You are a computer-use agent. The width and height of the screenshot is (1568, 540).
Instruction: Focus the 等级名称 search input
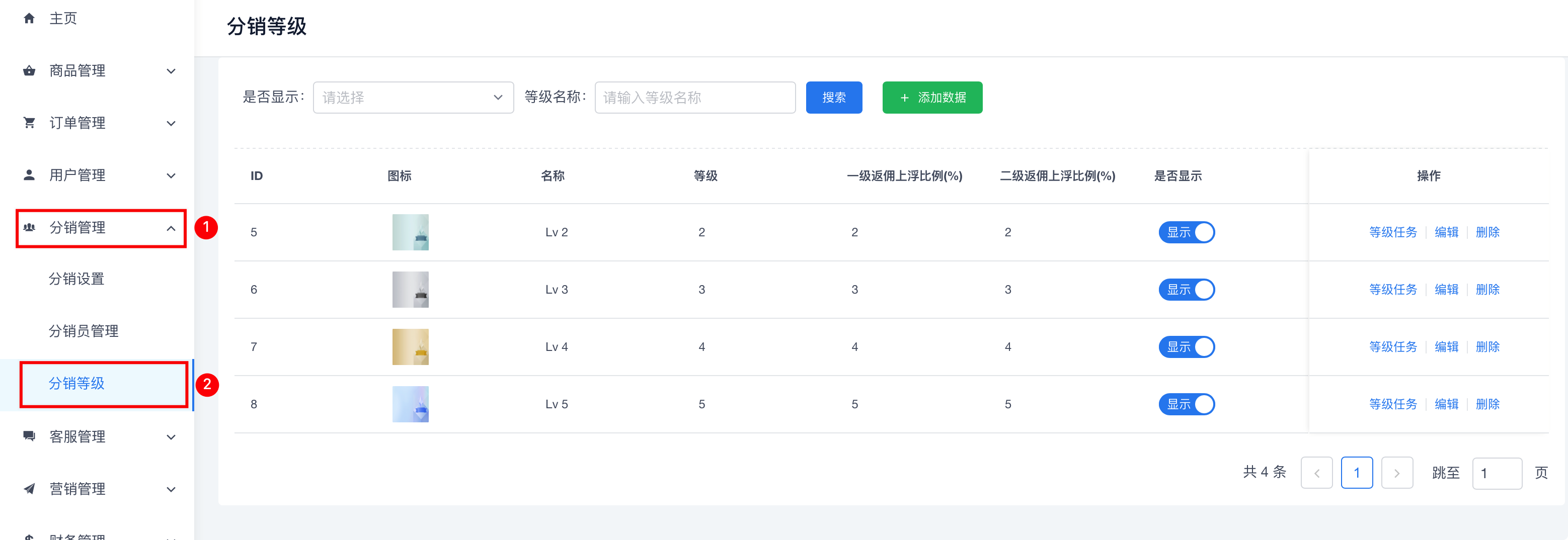(695, 98)
